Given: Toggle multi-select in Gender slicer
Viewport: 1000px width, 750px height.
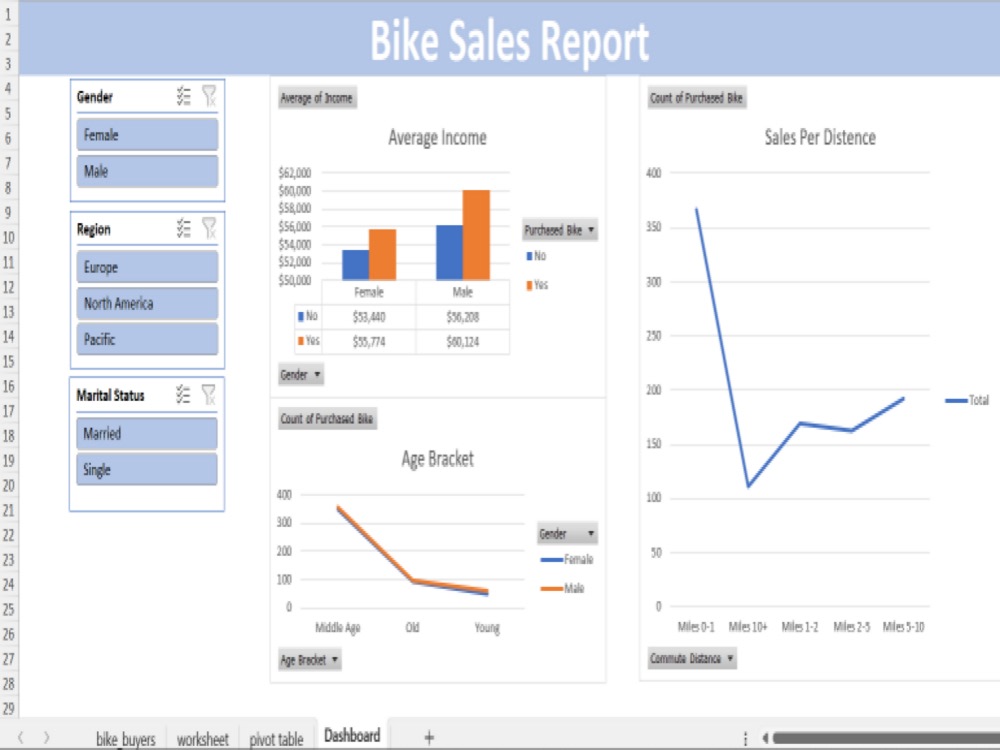Looking at the screenshot, I should 184,96.
